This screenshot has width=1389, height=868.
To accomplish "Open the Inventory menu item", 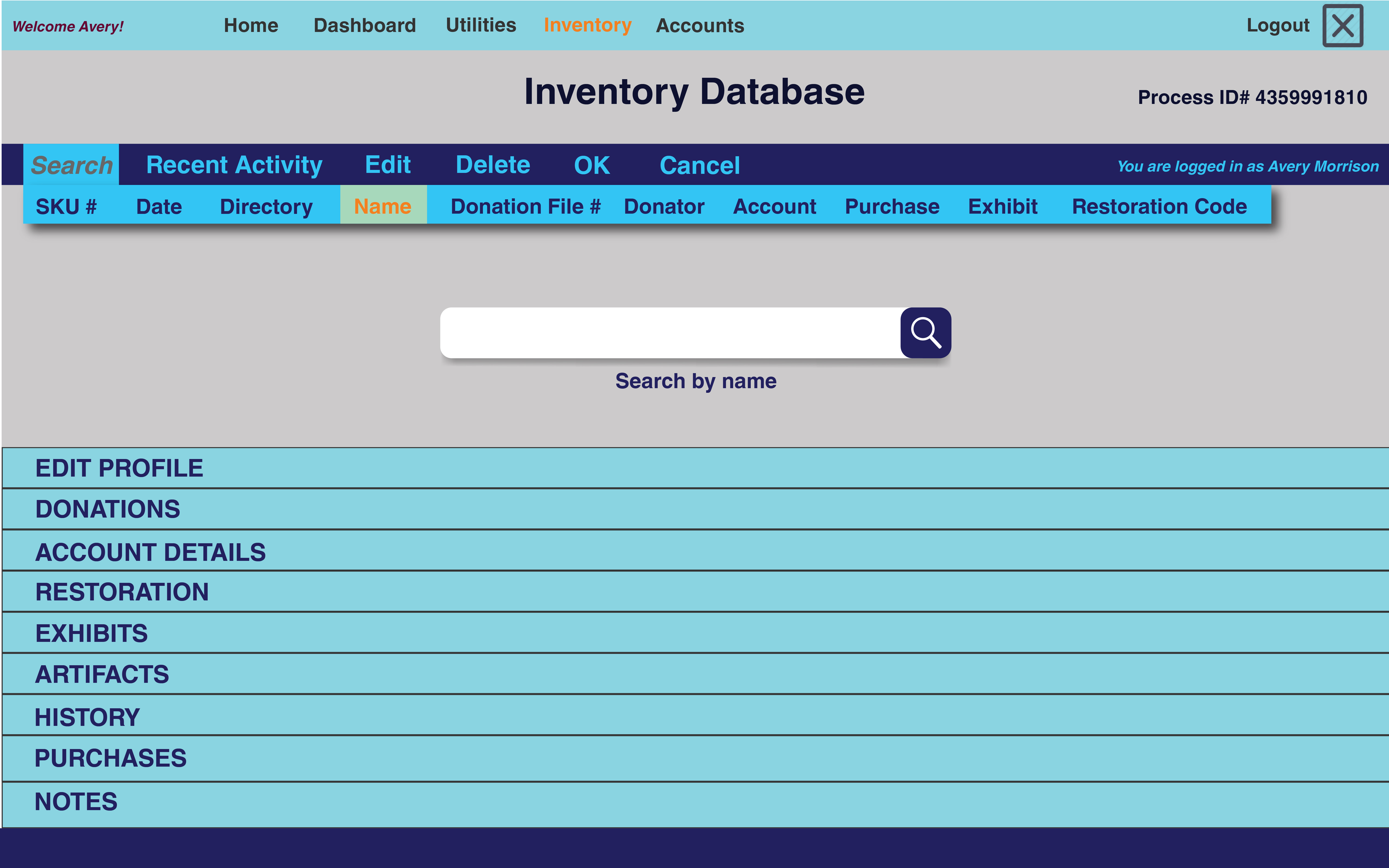I will (x=587, y=25).
